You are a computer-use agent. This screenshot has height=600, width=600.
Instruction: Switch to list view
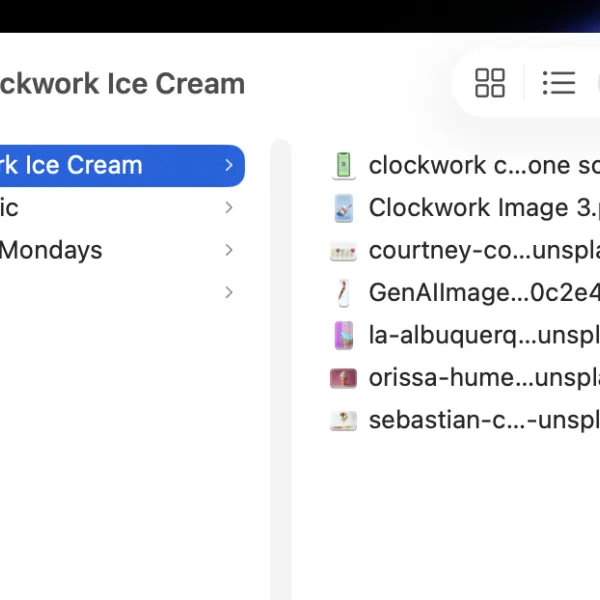pyautogui.click(x=559, y=83)
